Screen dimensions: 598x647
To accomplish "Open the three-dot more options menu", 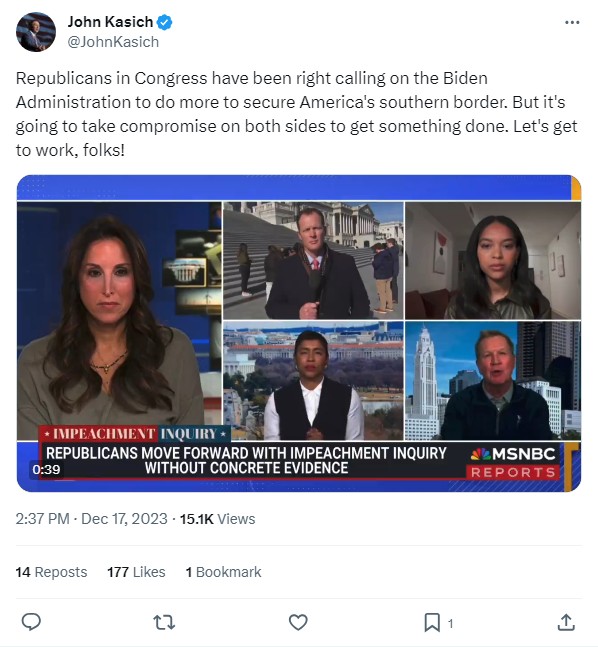I will coord(572,22).
